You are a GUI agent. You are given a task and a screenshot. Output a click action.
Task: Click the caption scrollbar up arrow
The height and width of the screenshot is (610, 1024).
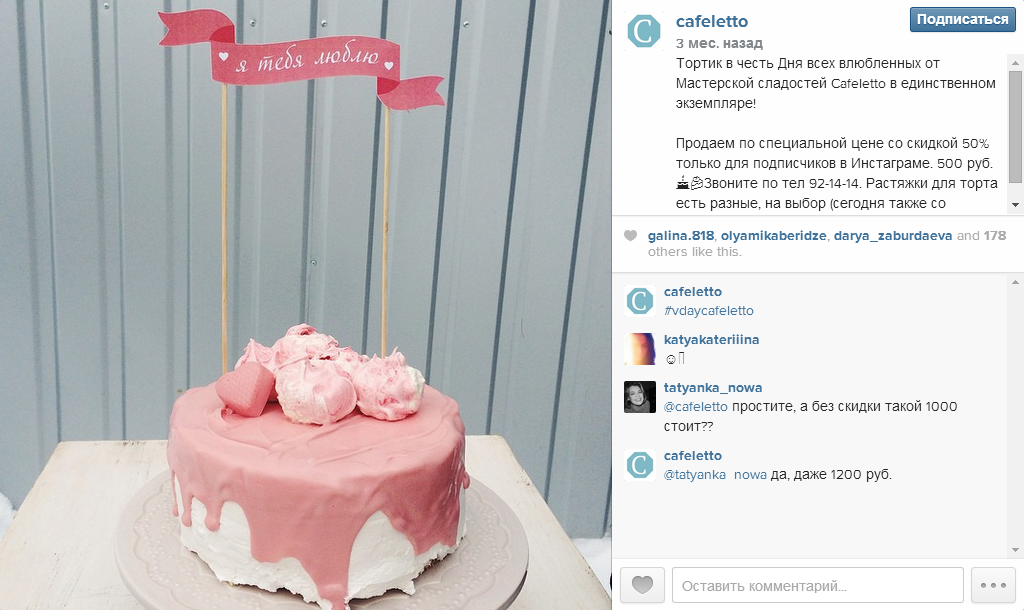coord(1016,63)
